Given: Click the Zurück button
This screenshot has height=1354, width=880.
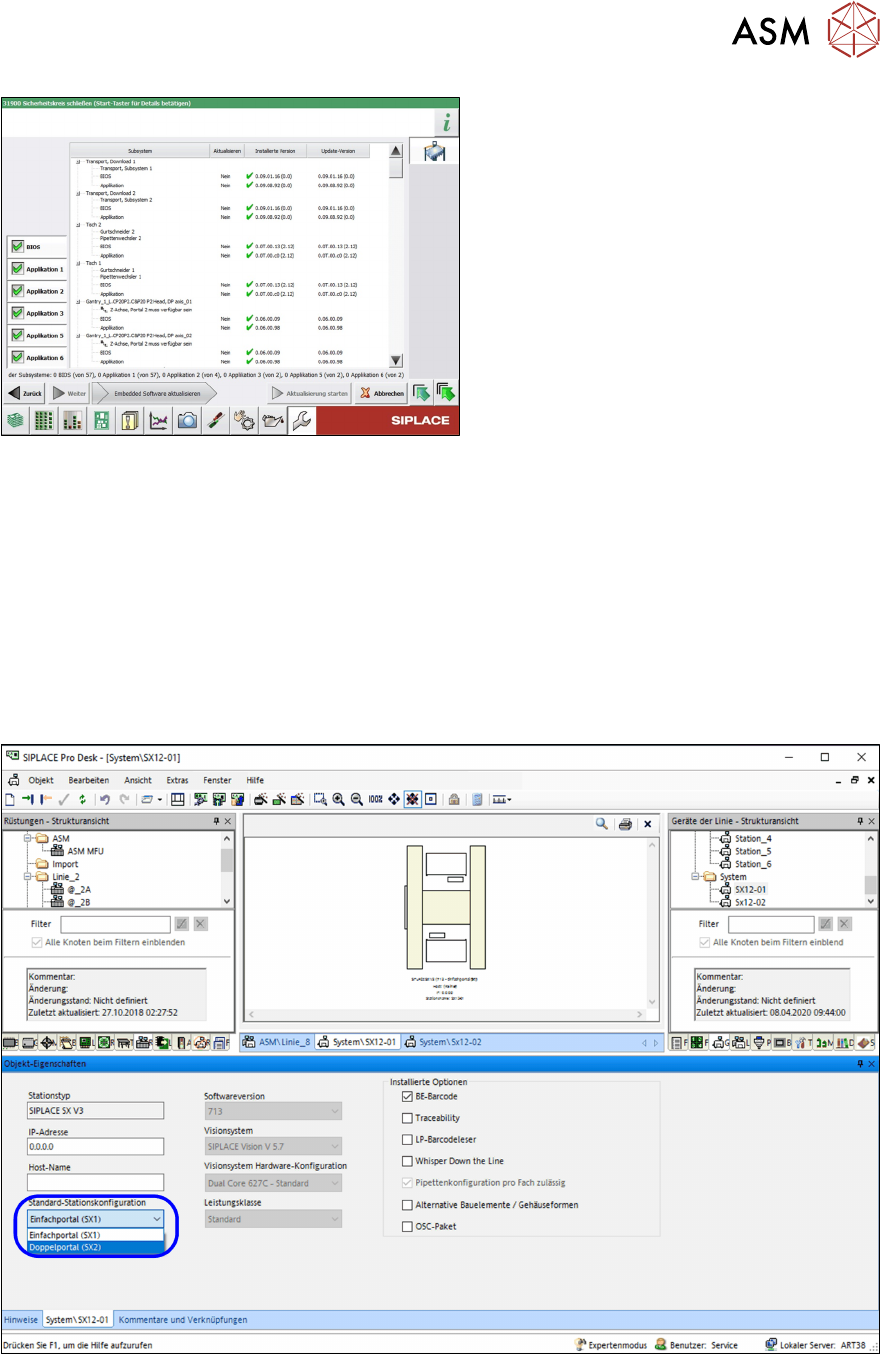Looking at the screenshot, I should [x=26, y=393].
